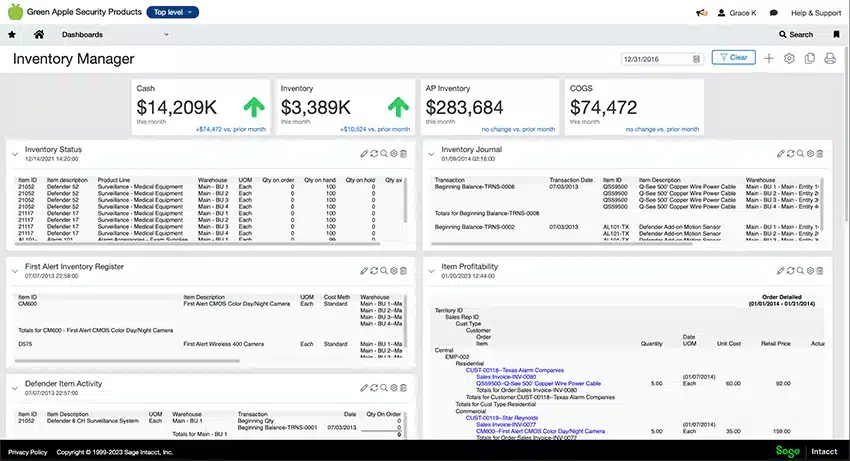Open the chat bubble icon

coord(774,12)
